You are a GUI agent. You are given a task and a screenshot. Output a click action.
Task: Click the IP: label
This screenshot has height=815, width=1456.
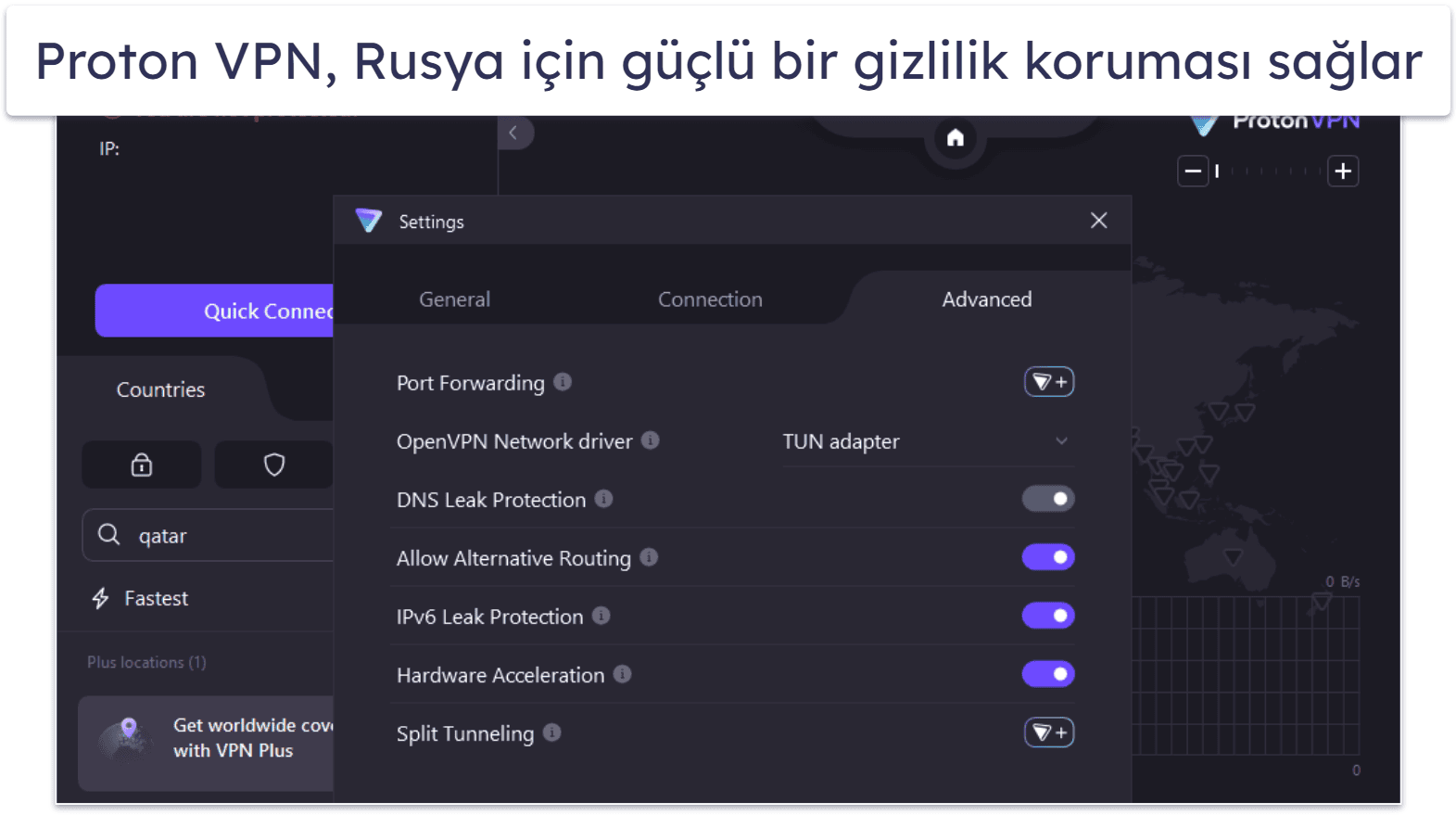(109, 148)
